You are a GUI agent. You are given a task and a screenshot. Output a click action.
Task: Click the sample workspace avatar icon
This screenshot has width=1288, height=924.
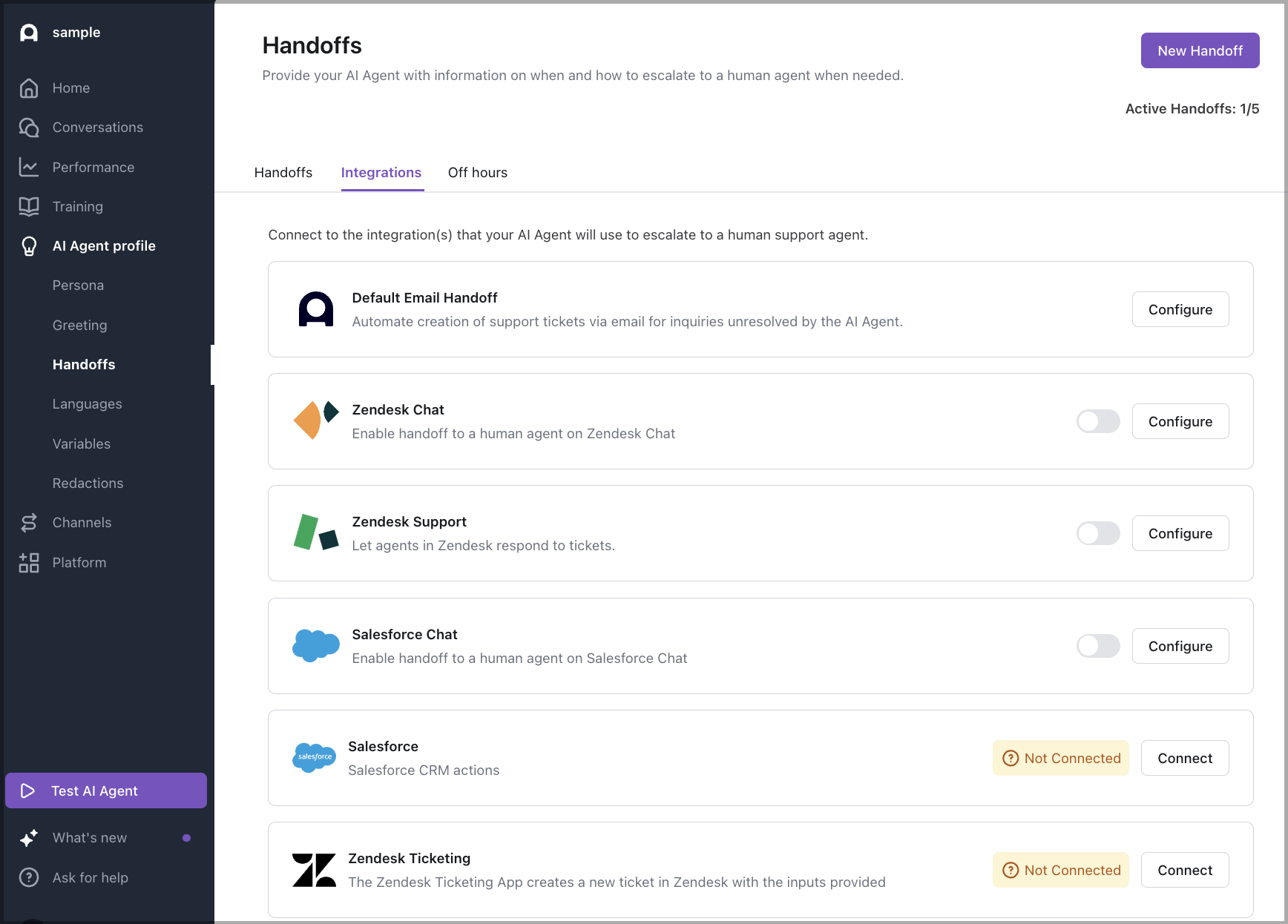(29, 32)
